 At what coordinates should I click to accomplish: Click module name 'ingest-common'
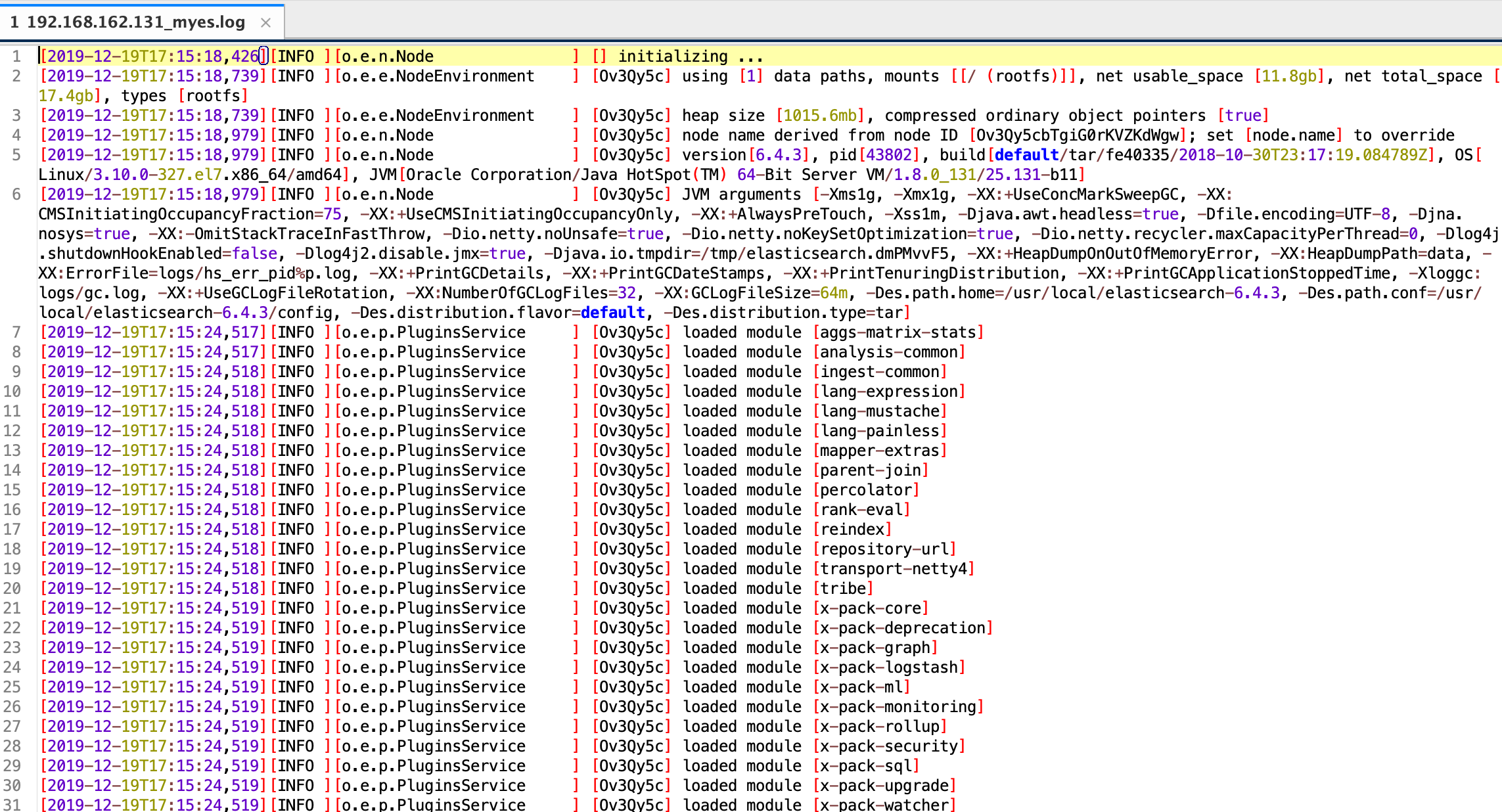[880, 371]
